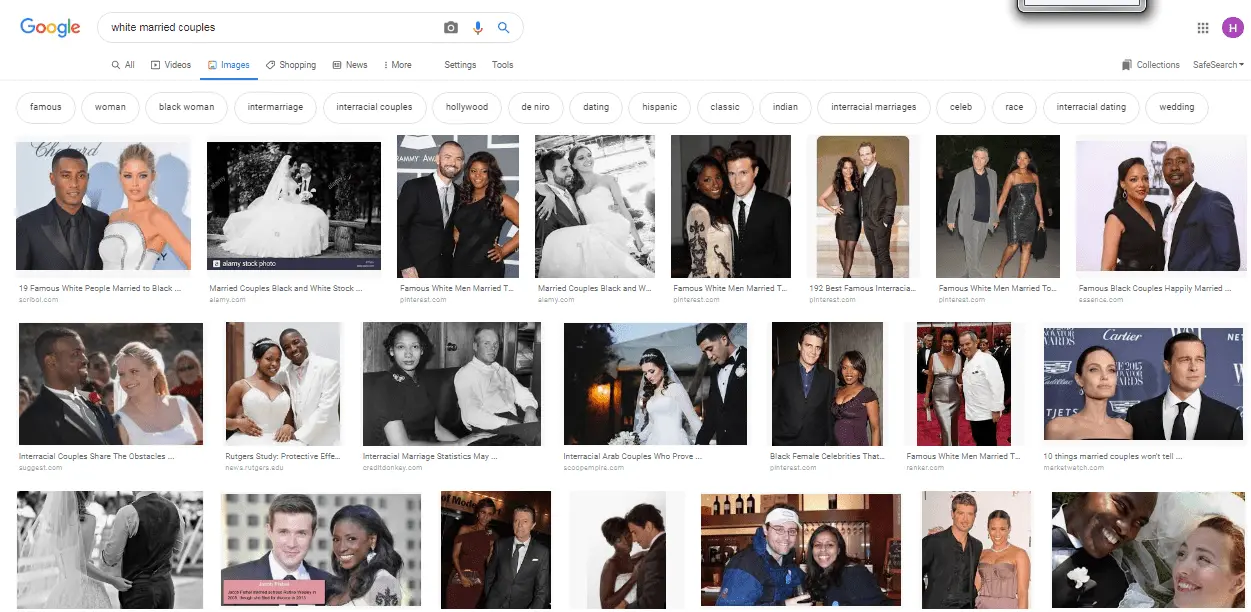1251x612 pixels.
Task: Switch to the News tab
Action: [x=350, y=65]
